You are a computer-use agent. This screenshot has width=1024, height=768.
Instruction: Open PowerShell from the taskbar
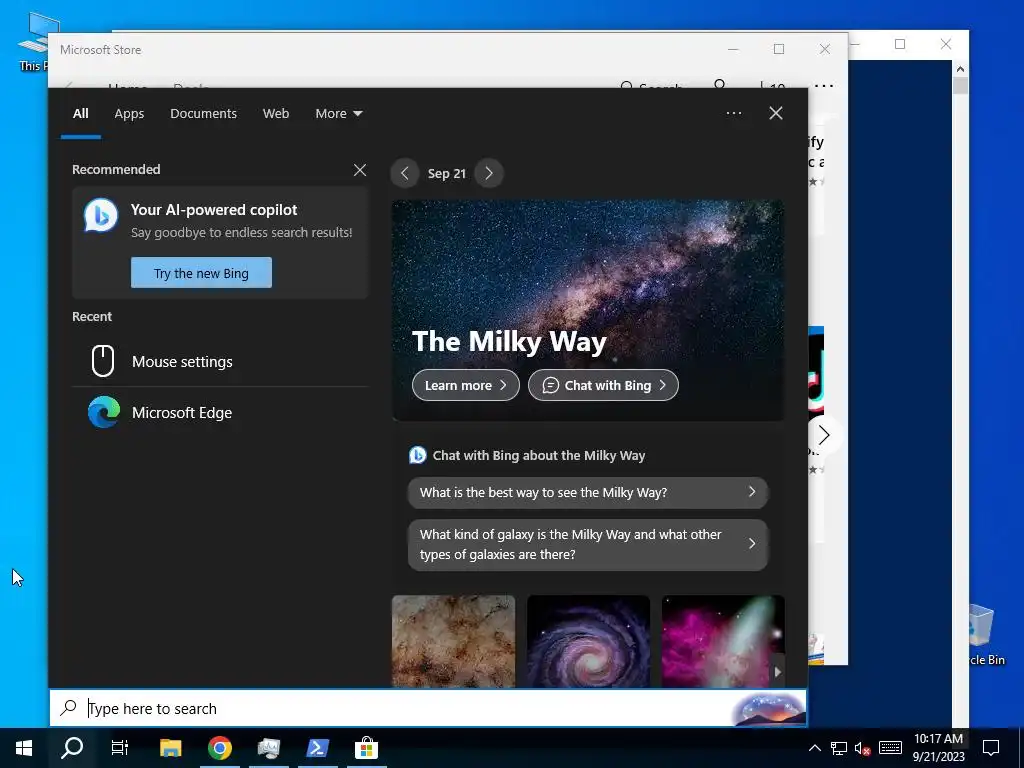point(317,748)
